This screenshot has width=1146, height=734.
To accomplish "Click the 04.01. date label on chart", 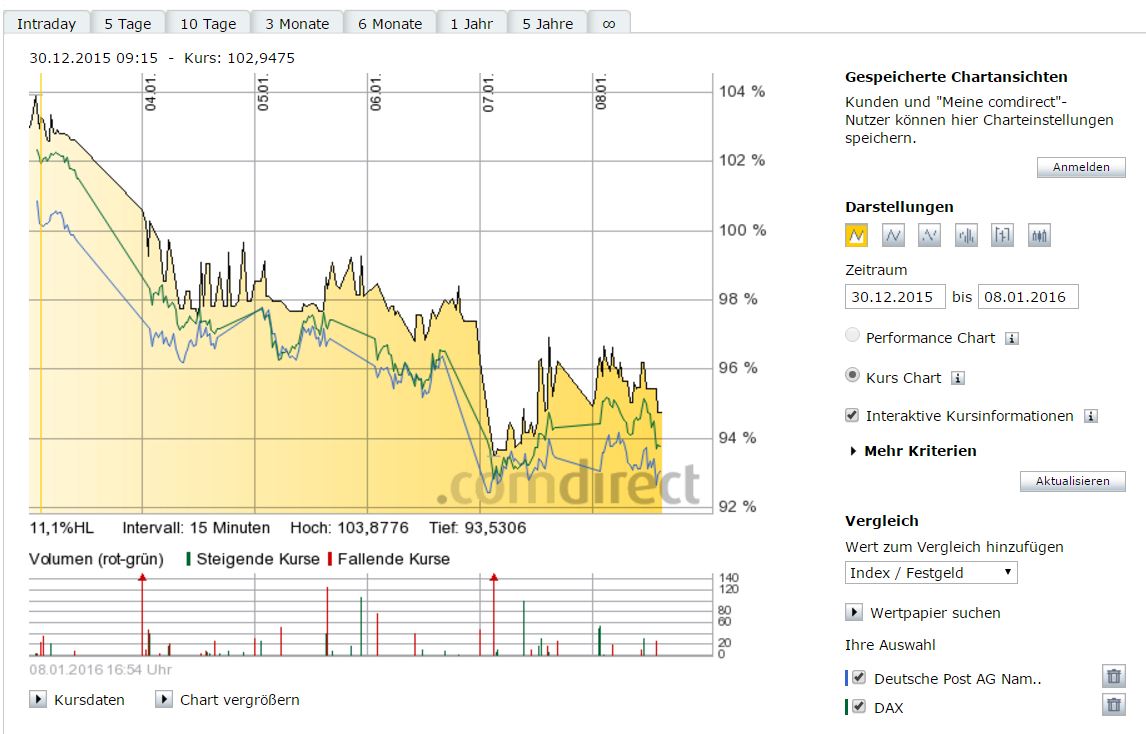I will 151,93.
